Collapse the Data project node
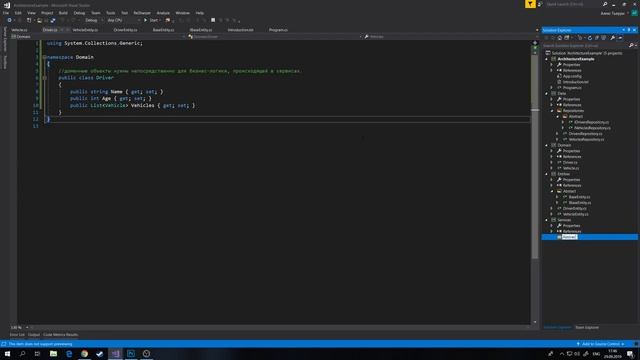 tap(547, 93)
